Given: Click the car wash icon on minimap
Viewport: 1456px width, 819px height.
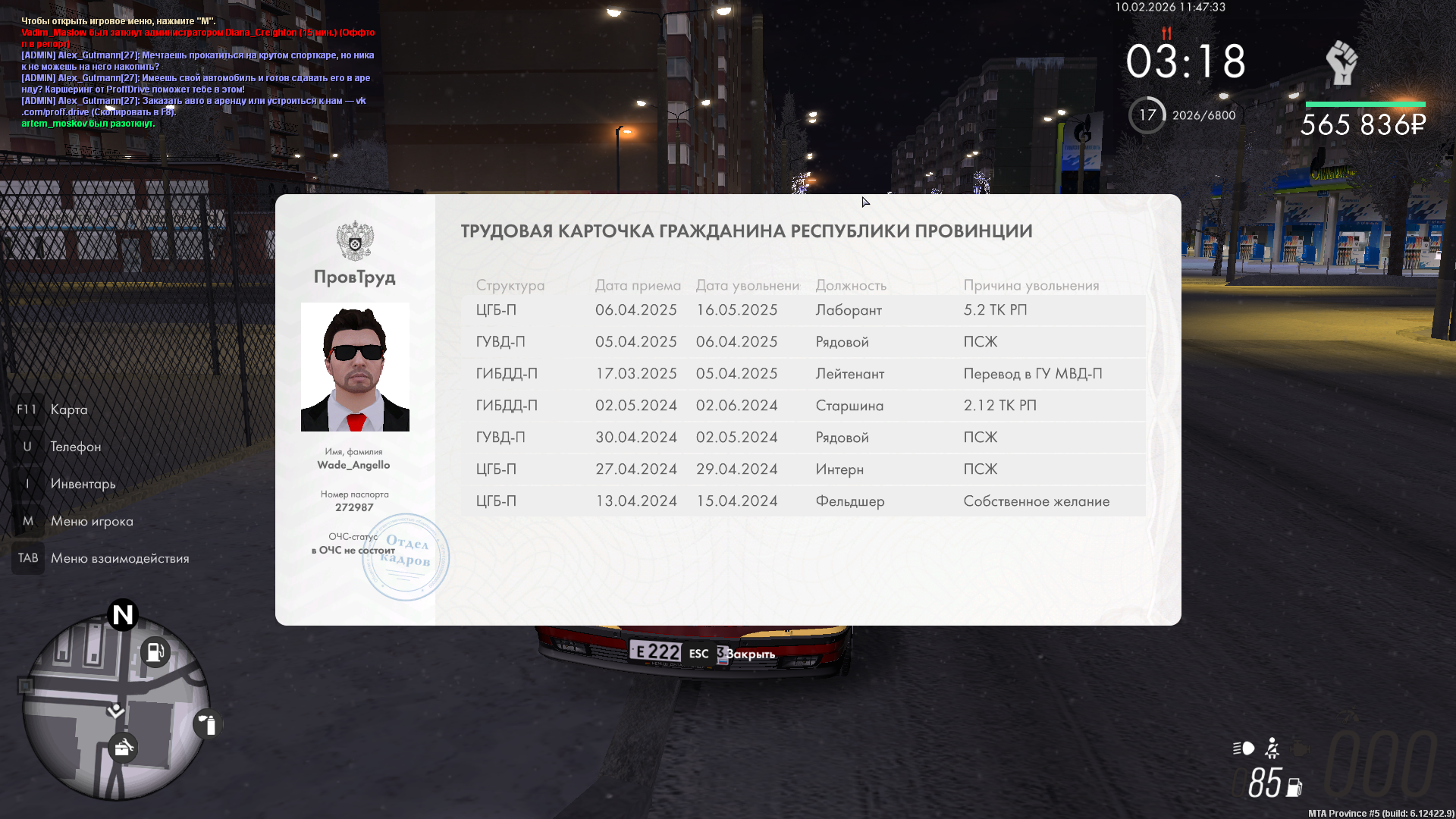Looking at the screenshot, I should point(123,748).
